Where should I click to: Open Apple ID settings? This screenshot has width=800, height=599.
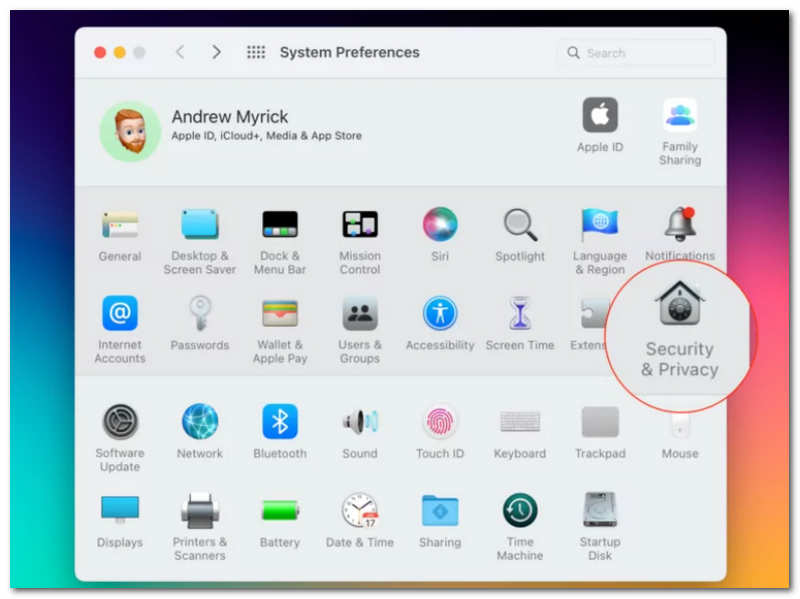tap(600, 116)
